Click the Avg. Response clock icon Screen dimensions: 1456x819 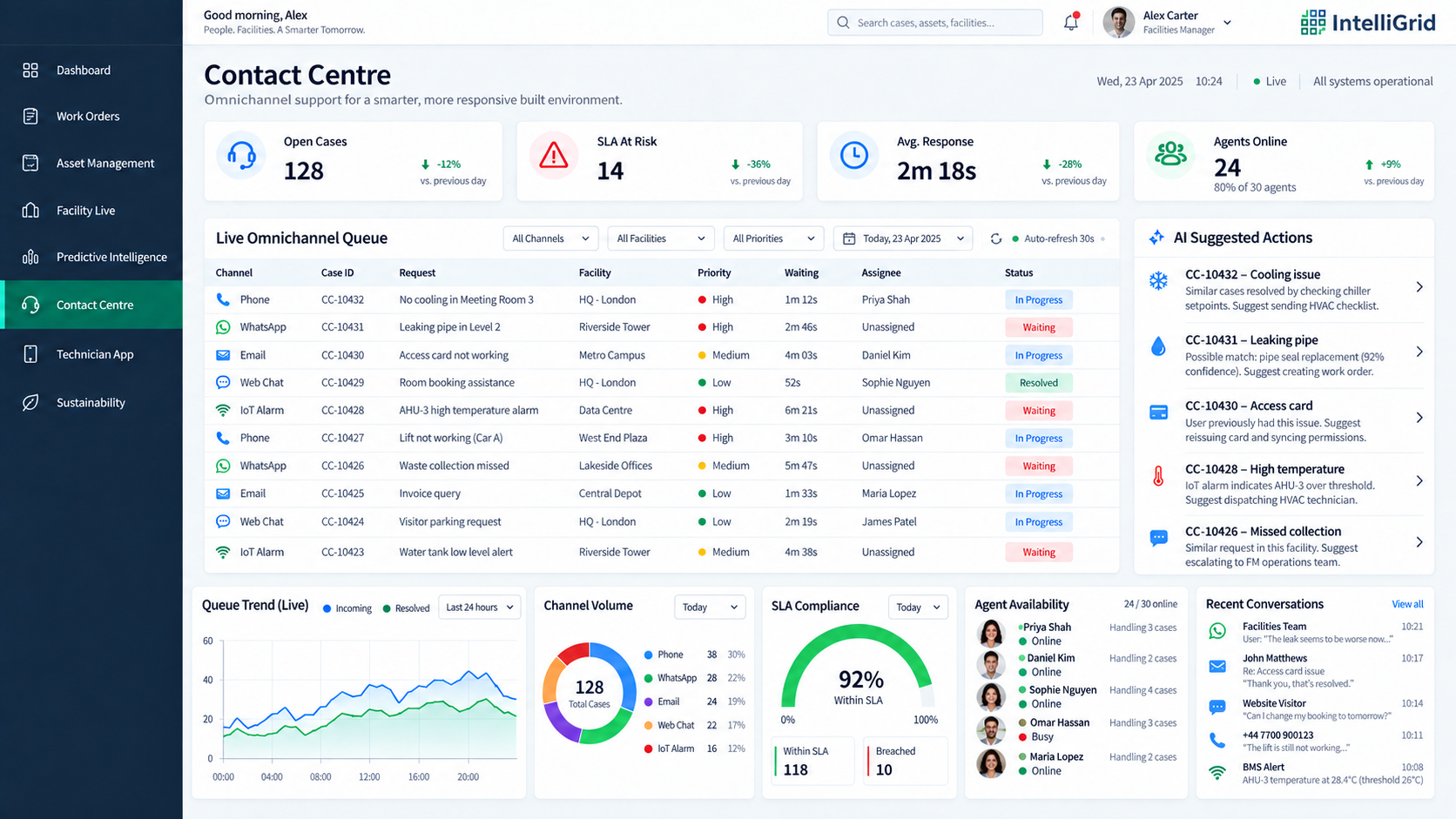[x=853, y=156]
